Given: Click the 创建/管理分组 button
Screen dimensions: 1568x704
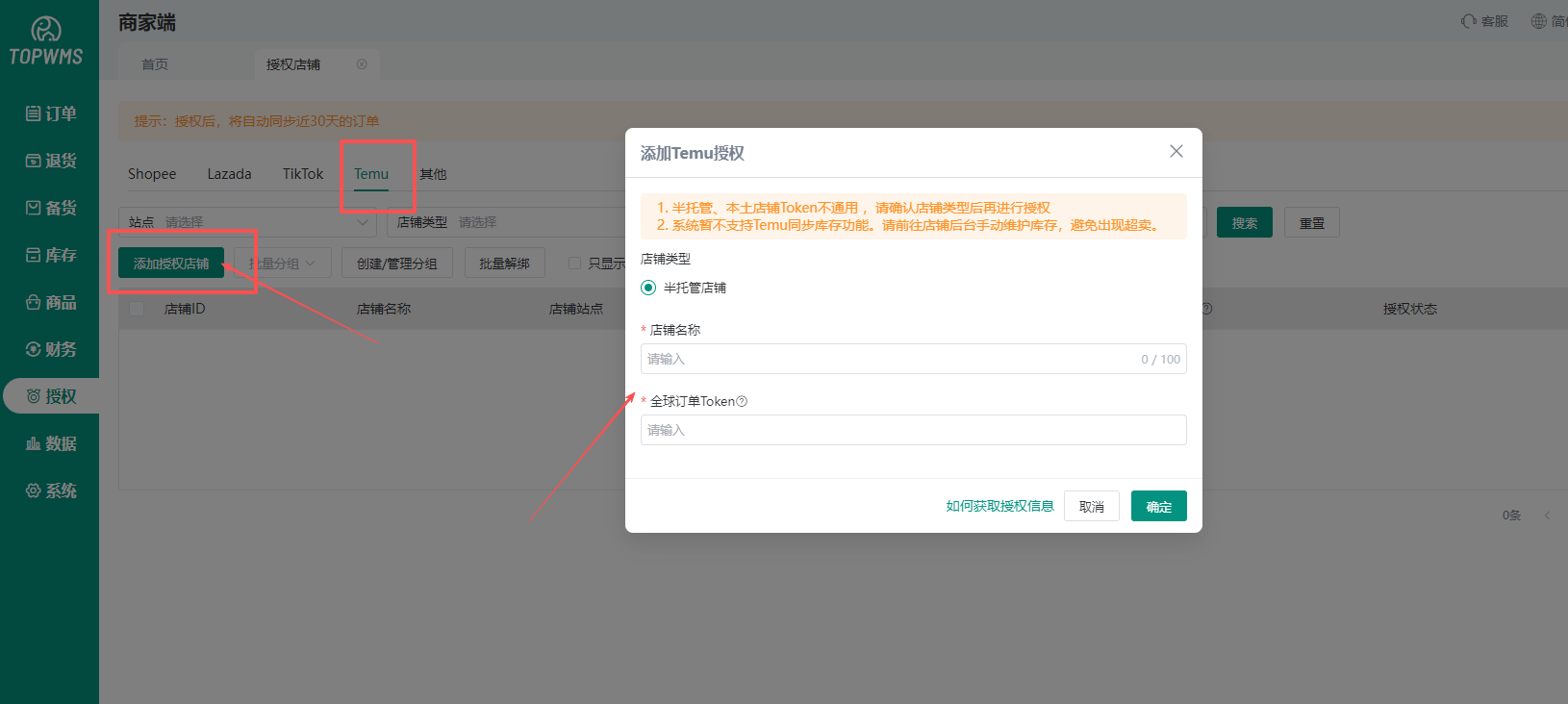Looking at the screenshot, I should (x=397, y=264).
